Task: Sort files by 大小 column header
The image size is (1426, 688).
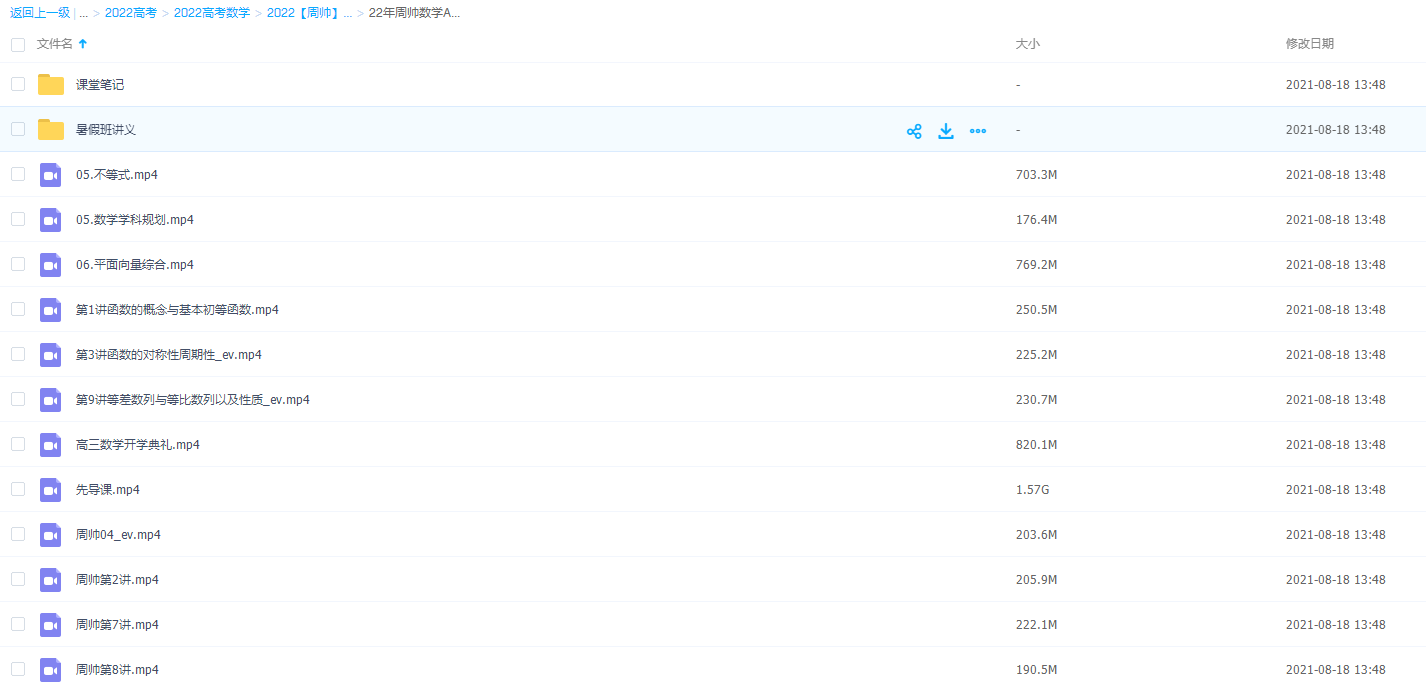Action: pos(1027,44)
